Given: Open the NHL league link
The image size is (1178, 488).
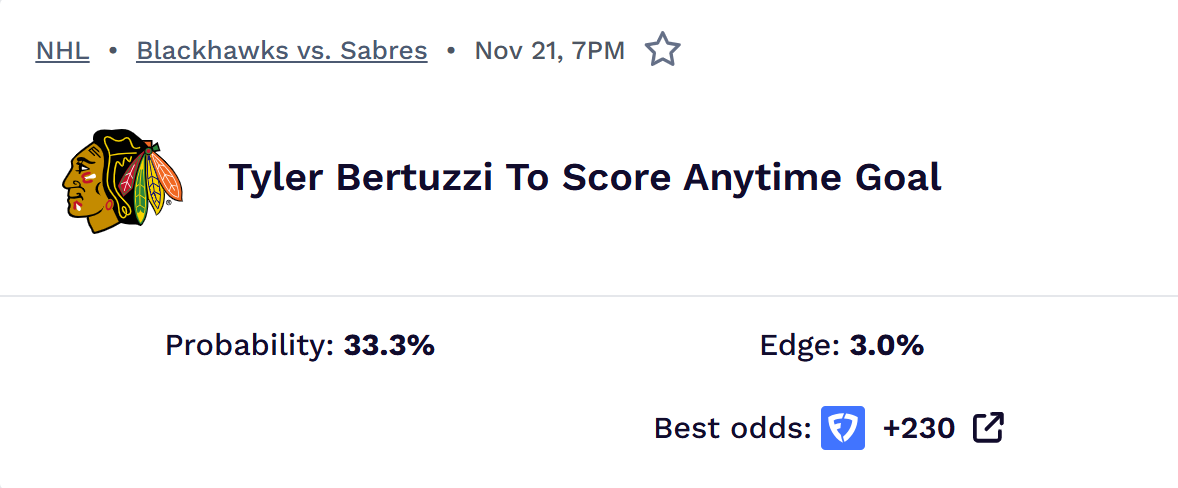Looking at the screenshot, I should [62, 50].
